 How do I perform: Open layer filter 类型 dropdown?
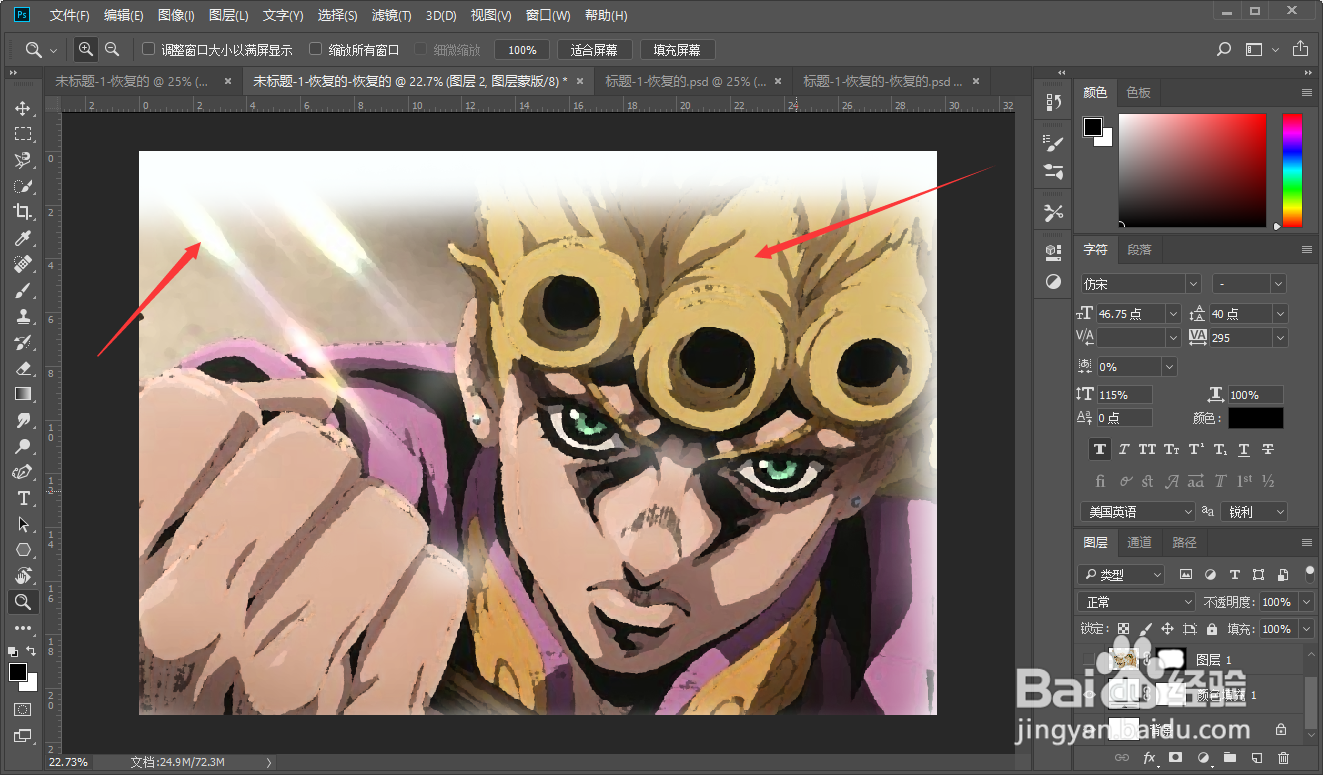tap(1122, 575)
